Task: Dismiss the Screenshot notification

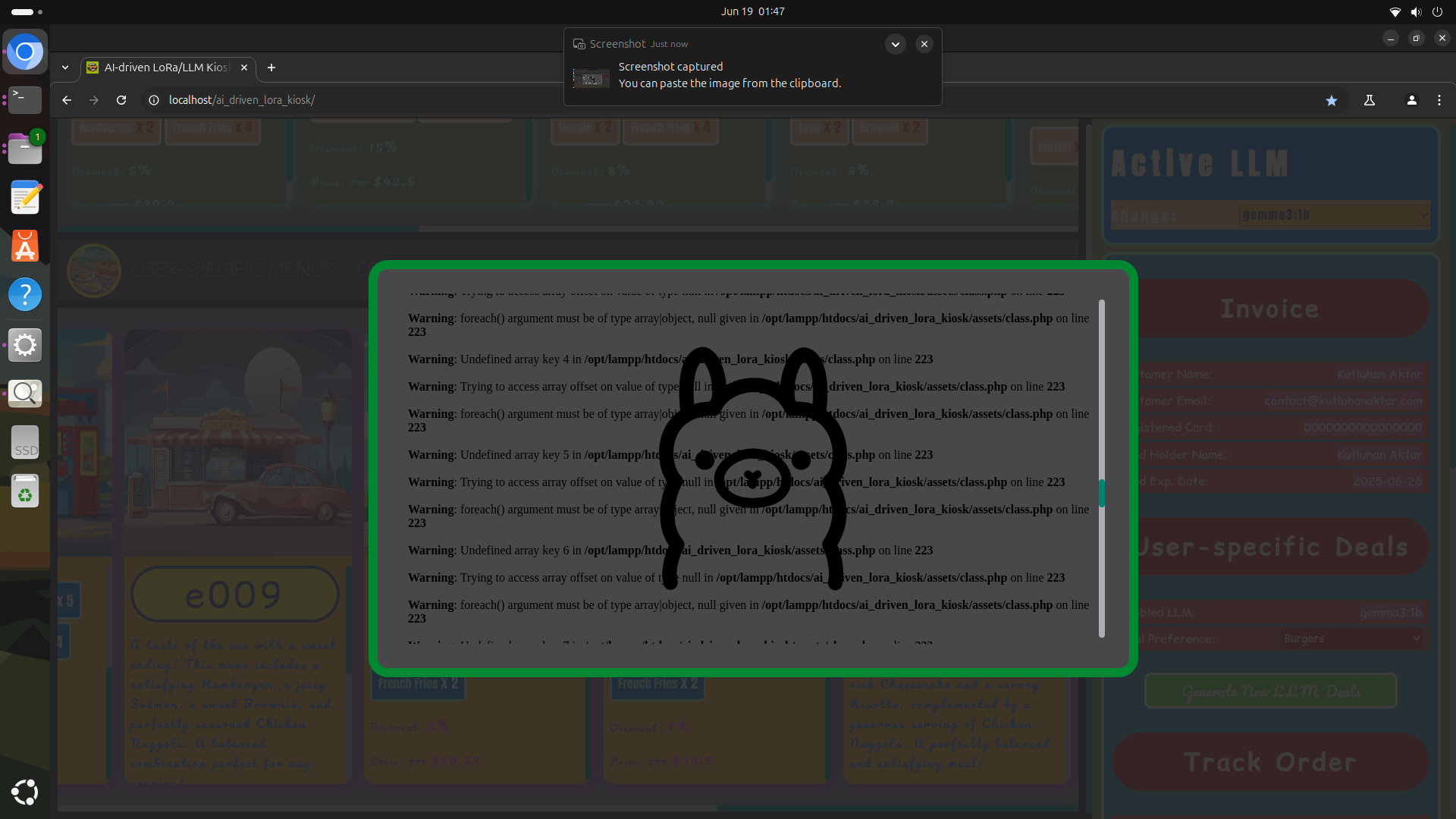Action: pos(924,44)
